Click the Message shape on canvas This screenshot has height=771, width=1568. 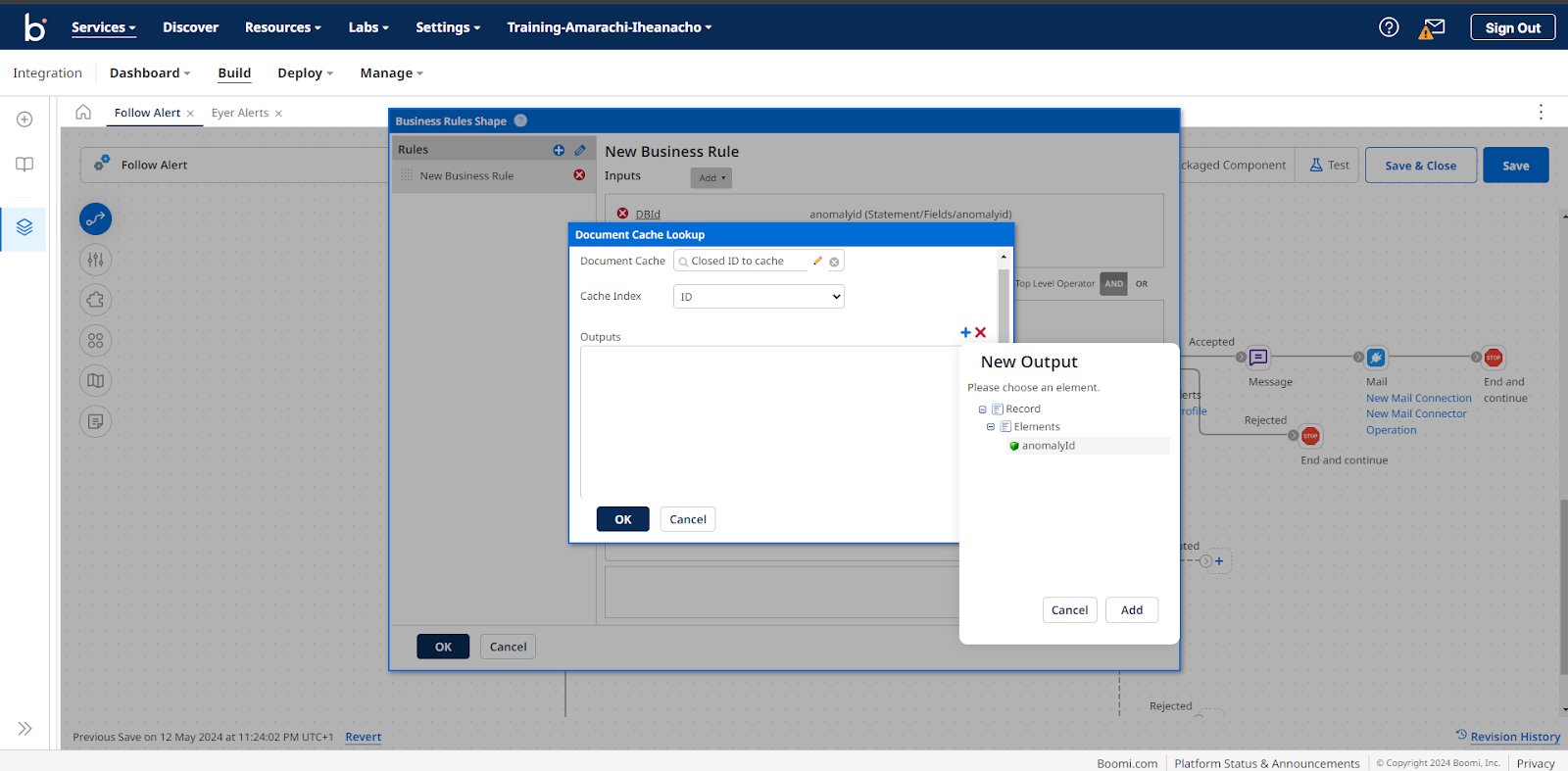pyautogui.click(x=1258, y=358)
